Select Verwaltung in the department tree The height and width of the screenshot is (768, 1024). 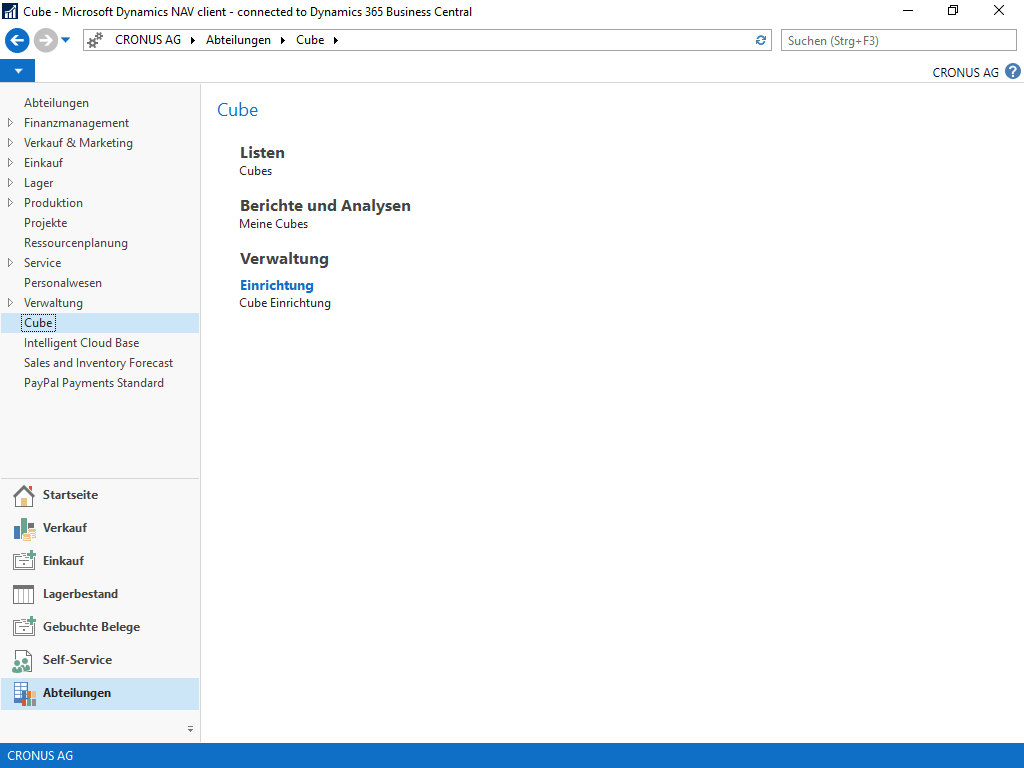point(54,302)
